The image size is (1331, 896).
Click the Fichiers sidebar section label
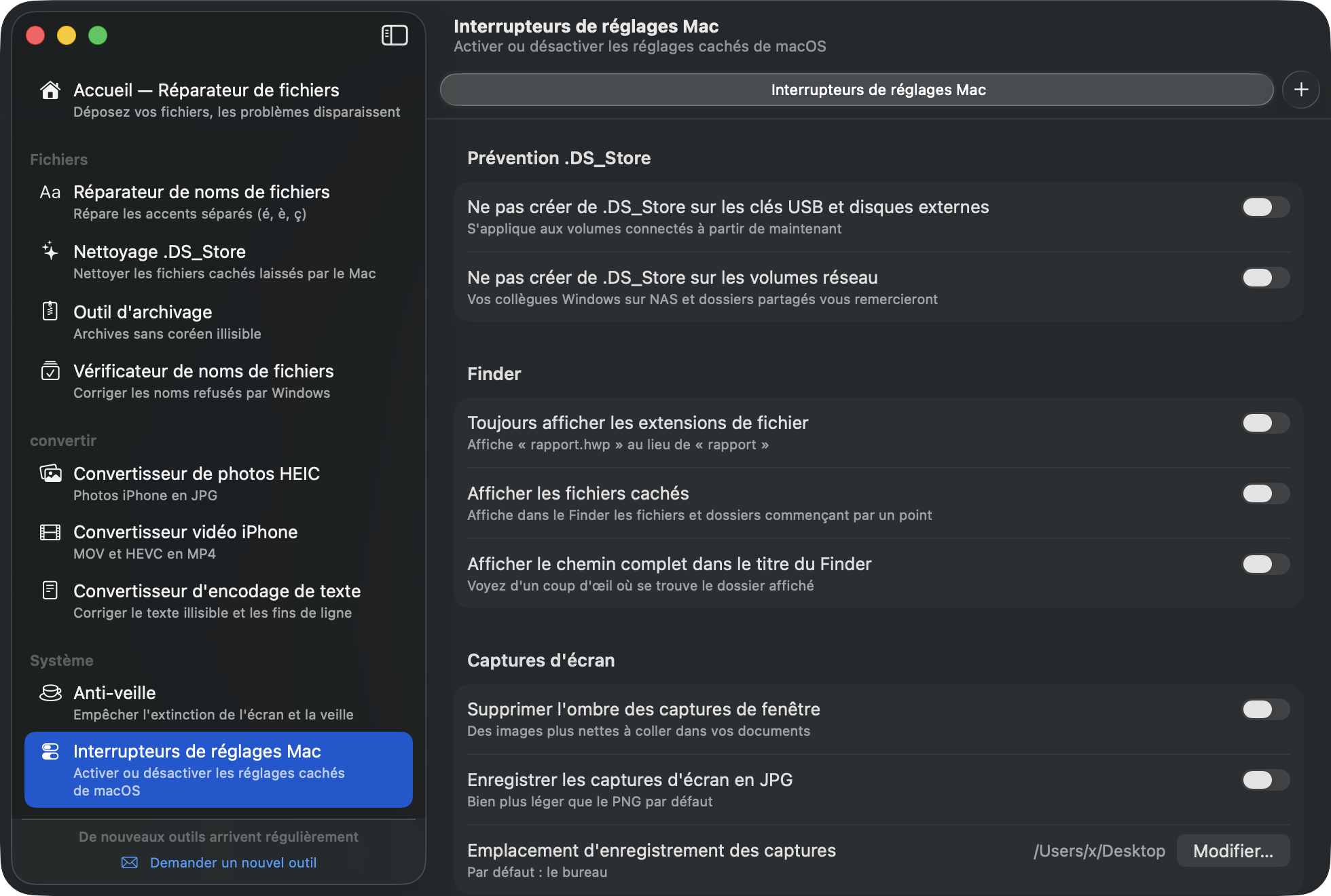click(x=59, y=160)
